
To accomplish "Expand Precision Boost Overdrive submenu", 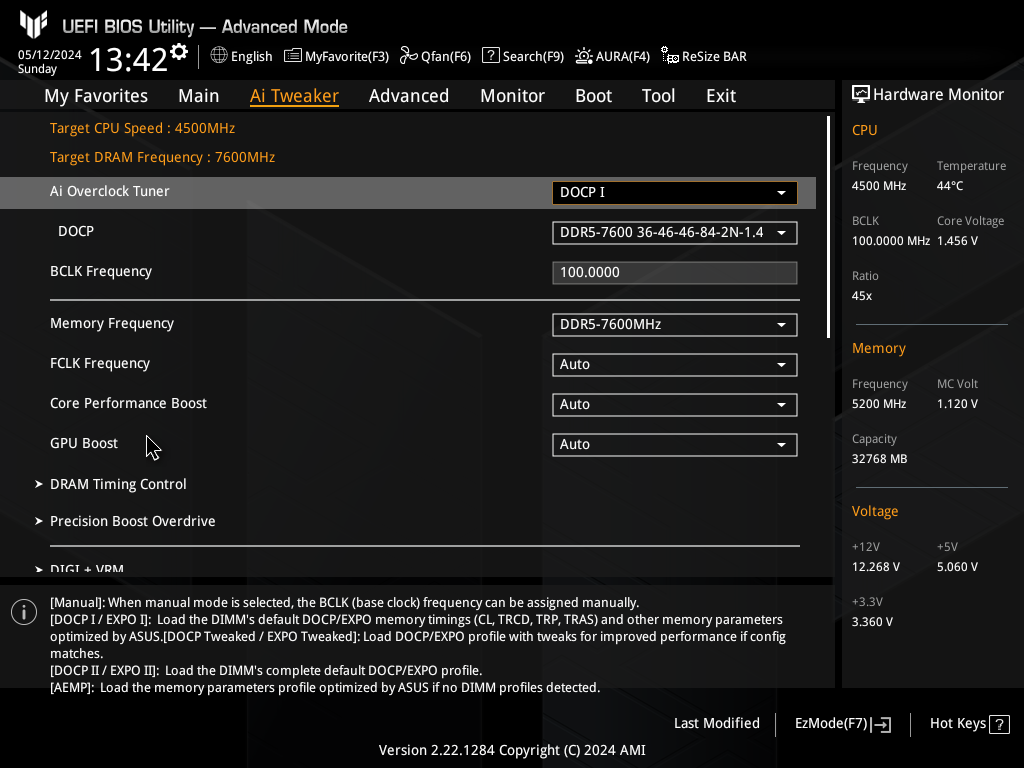I will (125, 521).
